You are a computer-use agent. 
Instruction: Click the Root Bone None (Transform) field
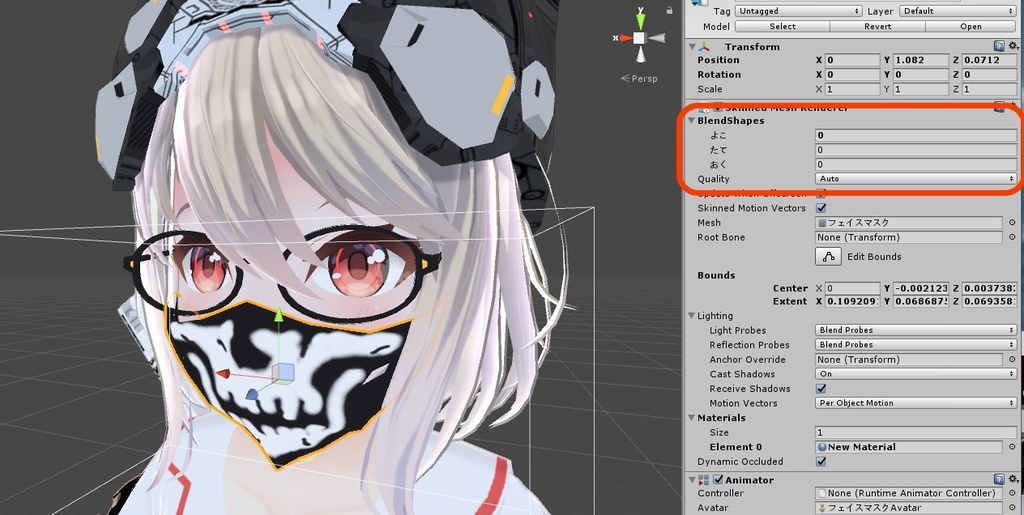pos(909,237)
